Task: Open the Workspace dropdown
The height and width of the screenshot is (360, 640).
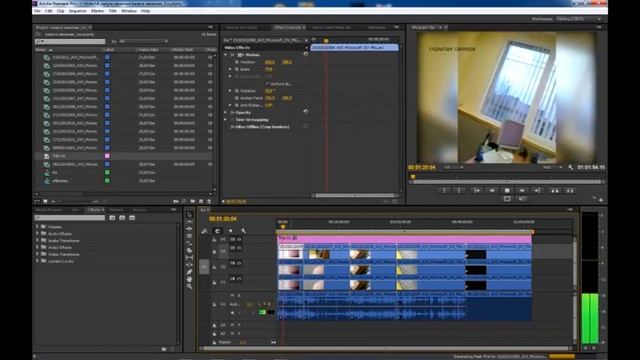Action: (579, 19)
